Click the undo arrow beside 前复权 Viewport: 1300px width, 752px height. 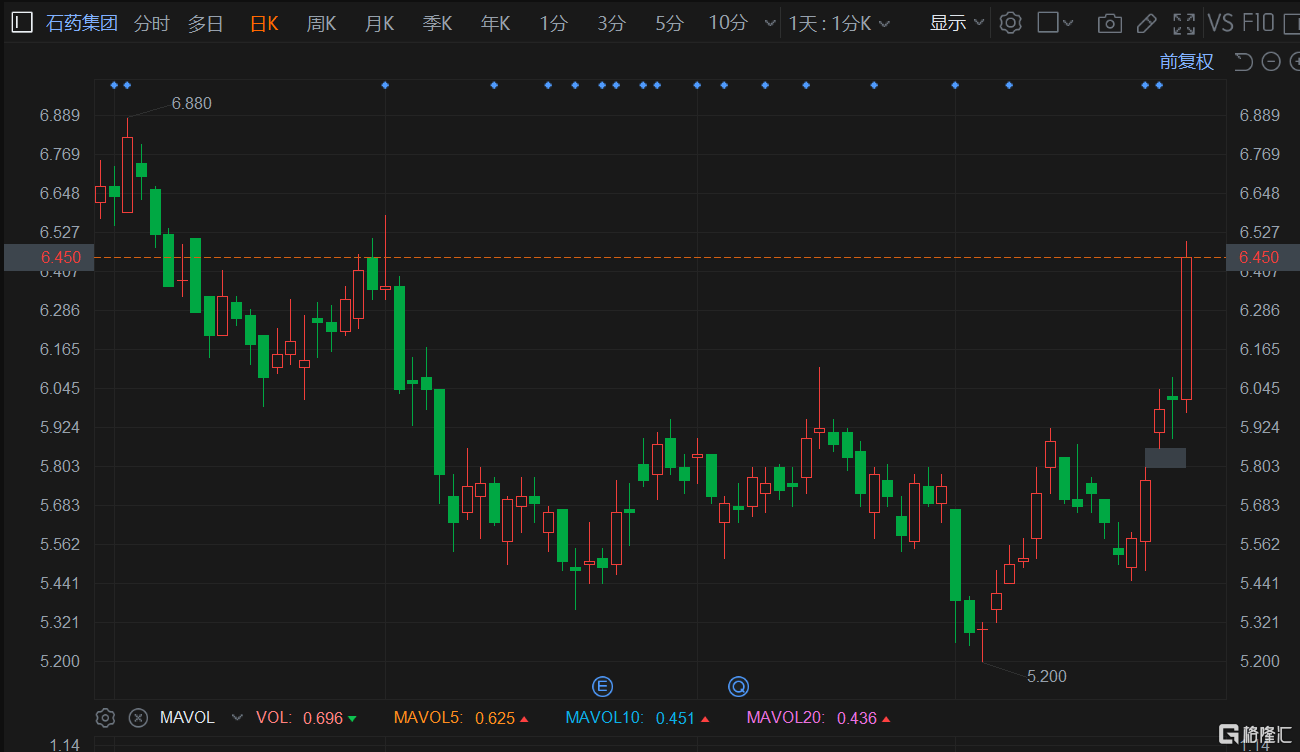point(1243,62)
